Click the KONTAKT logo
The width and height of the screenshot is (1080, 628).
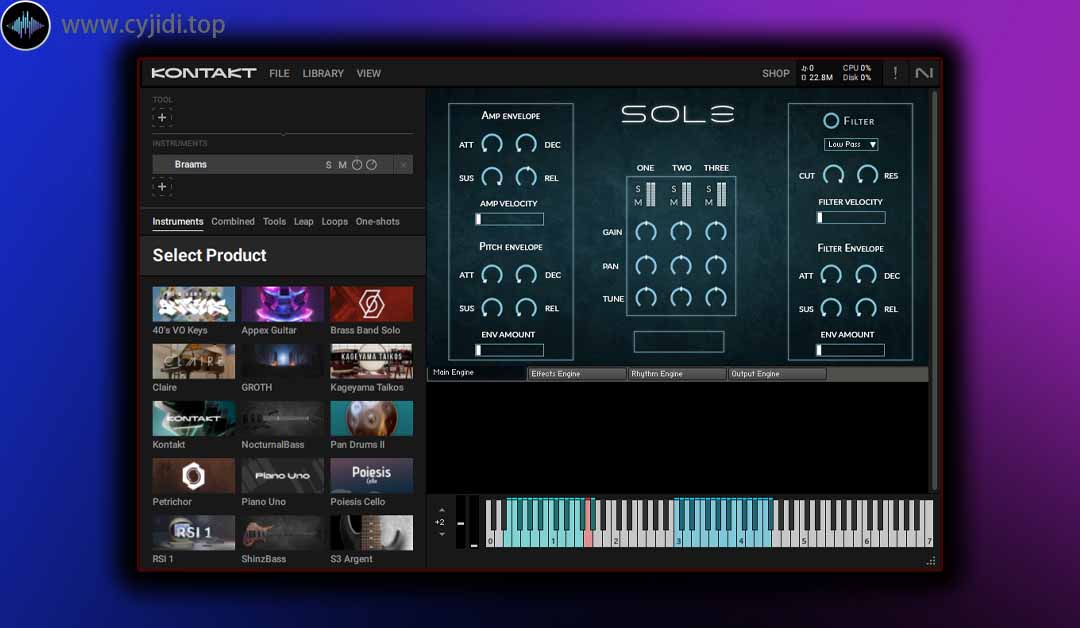click(204, 73)
